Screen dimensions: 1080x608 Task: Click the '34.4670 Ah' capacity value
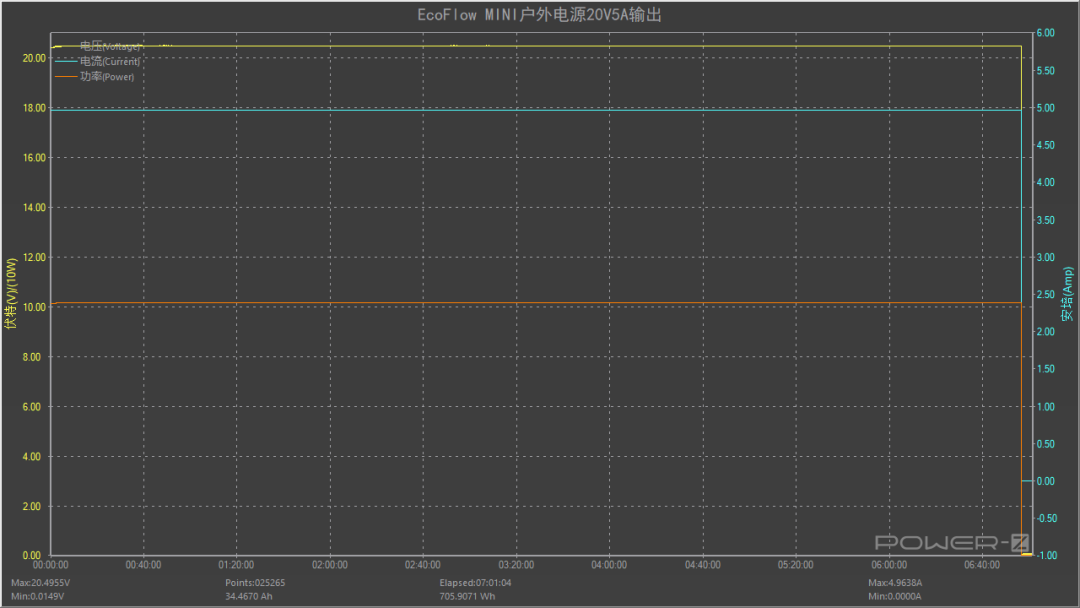[249, 596]
